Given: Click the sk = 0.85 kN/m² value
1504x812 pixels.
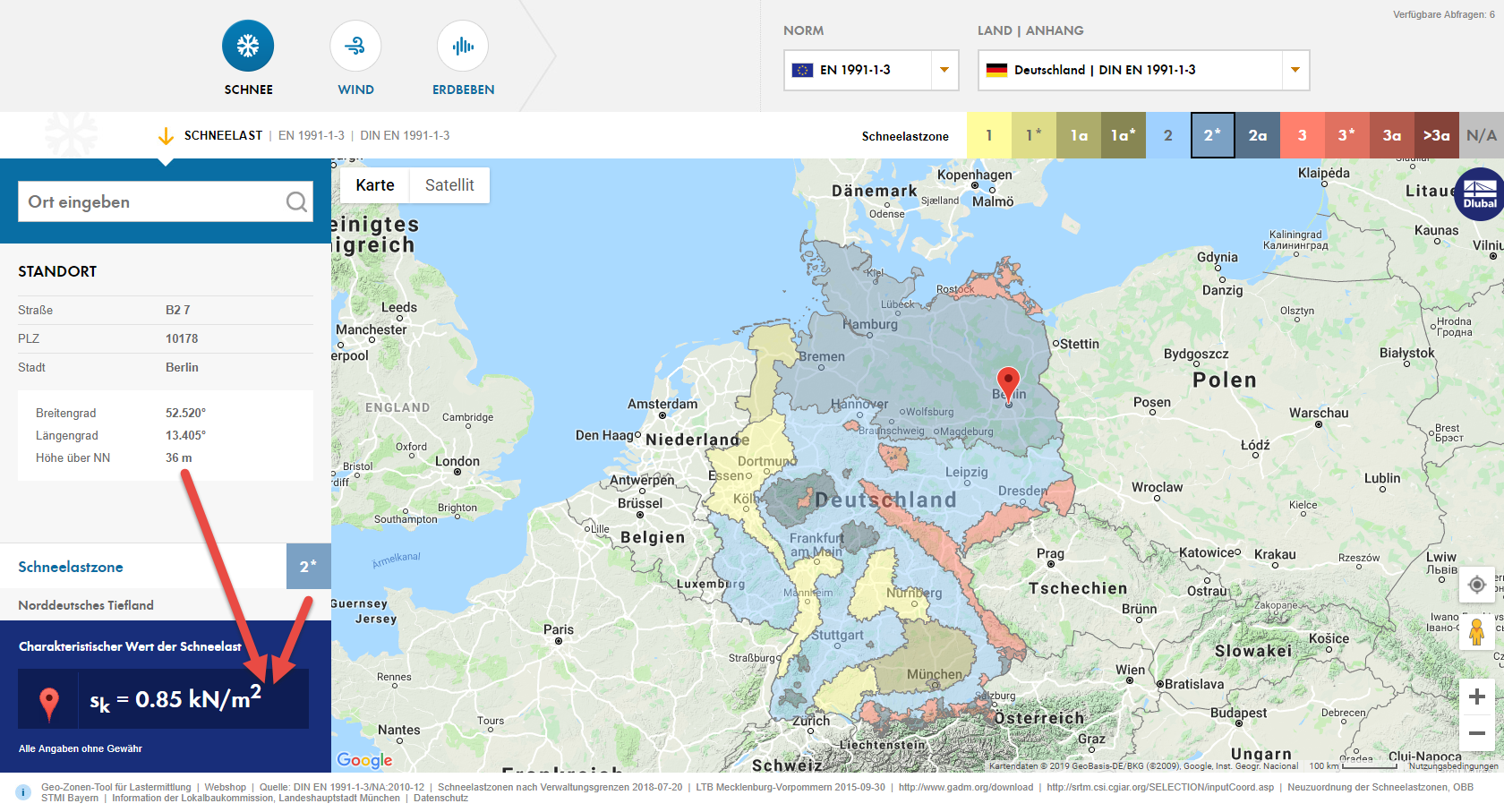Looking at the screenshot, I should (x=175, y=698).
